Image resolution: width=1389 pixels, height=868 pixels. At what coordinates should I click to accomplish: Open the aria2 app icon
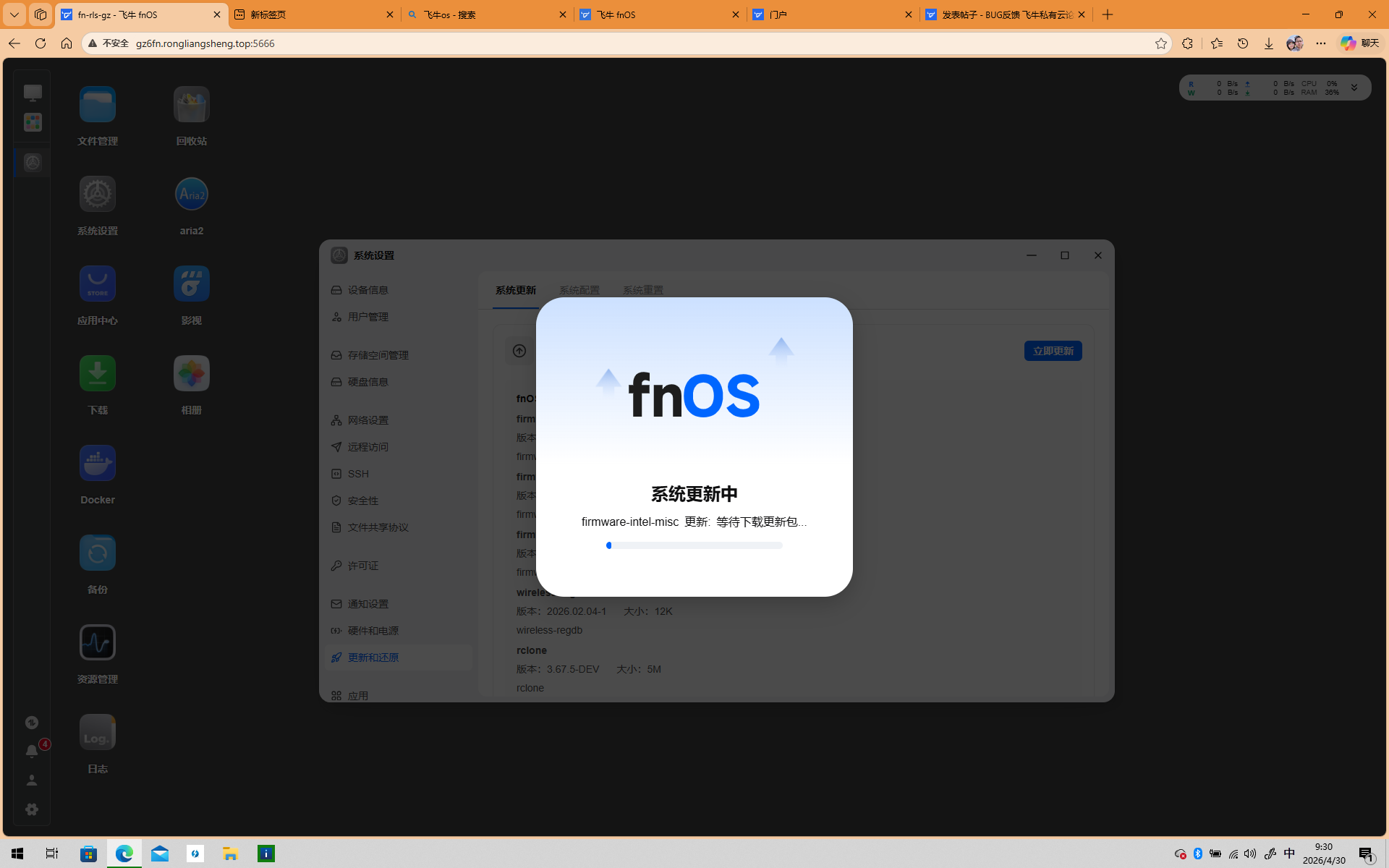[x=191, y=194]
